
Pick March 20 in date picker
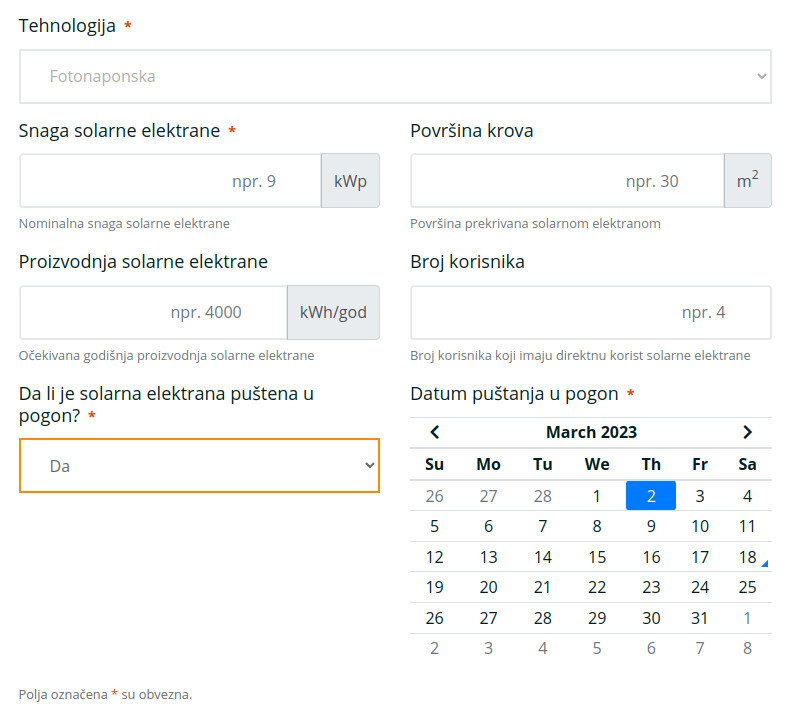coord(489,587)
